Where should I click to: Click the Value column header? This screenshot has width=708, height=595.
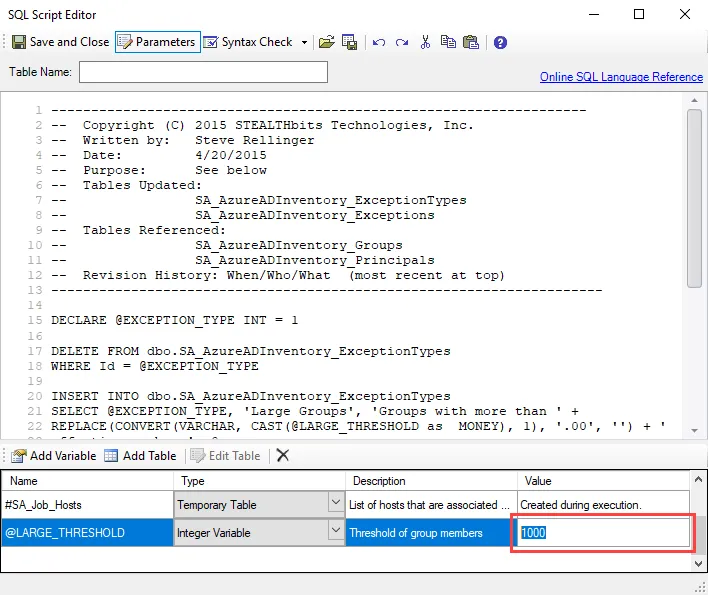click(603, 481)
